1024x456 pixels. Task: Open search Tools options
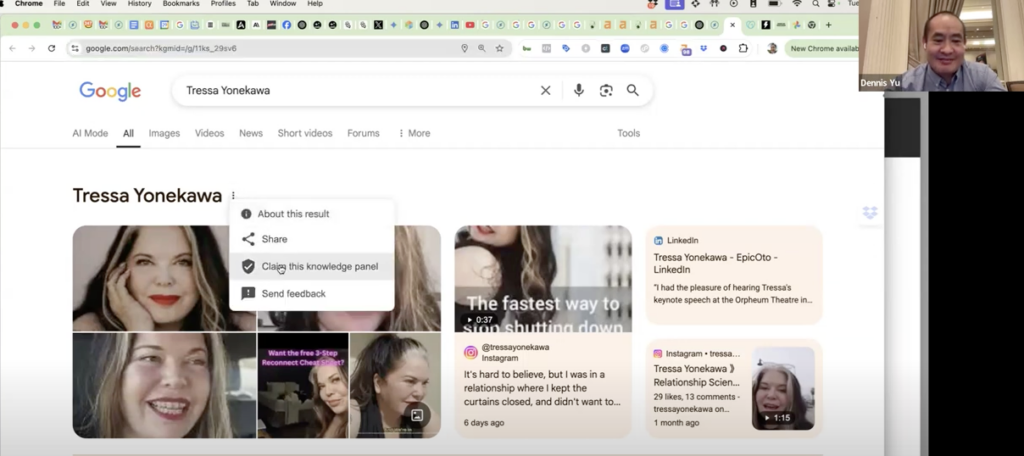(628, 133)
